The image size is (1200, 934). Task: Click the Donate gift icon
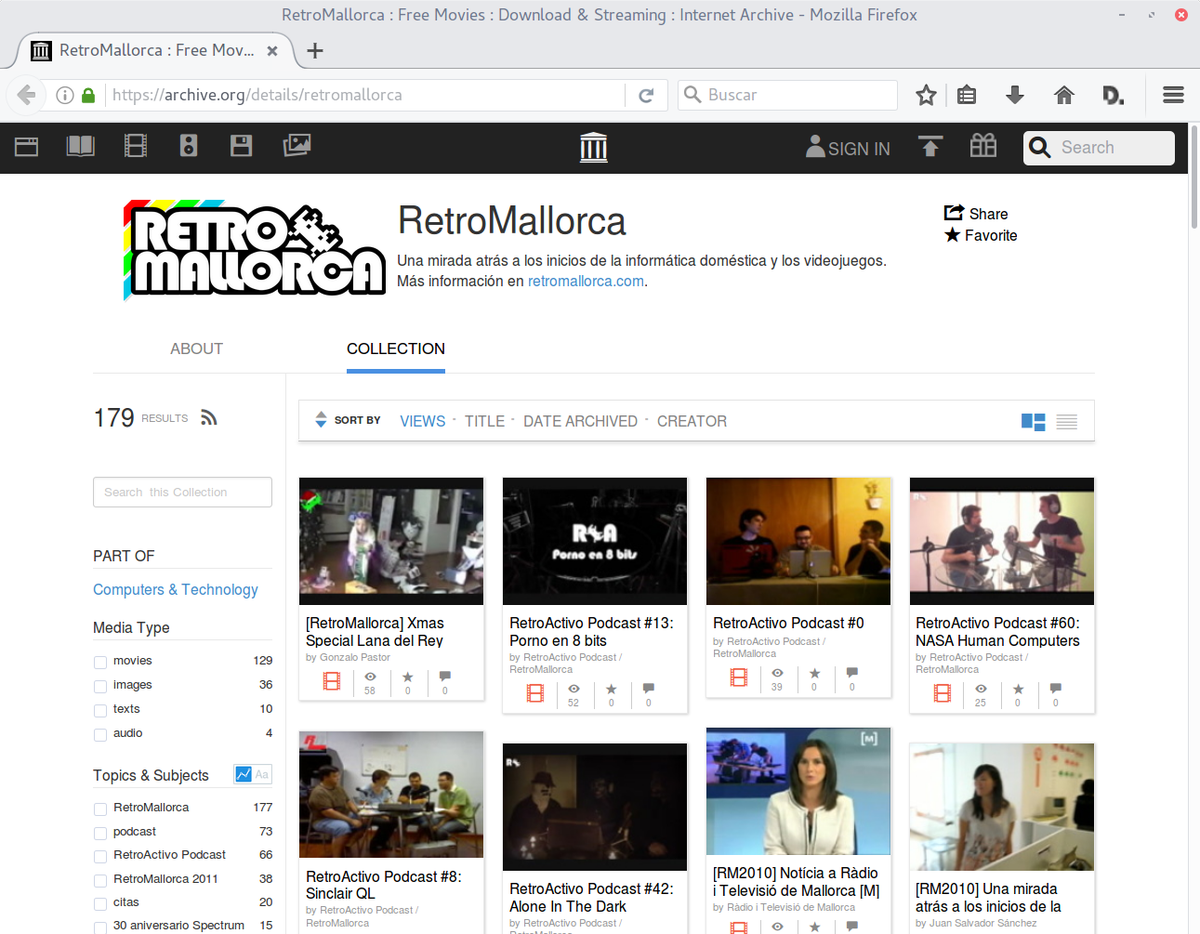pyautogui.click(x=983, y=146)
